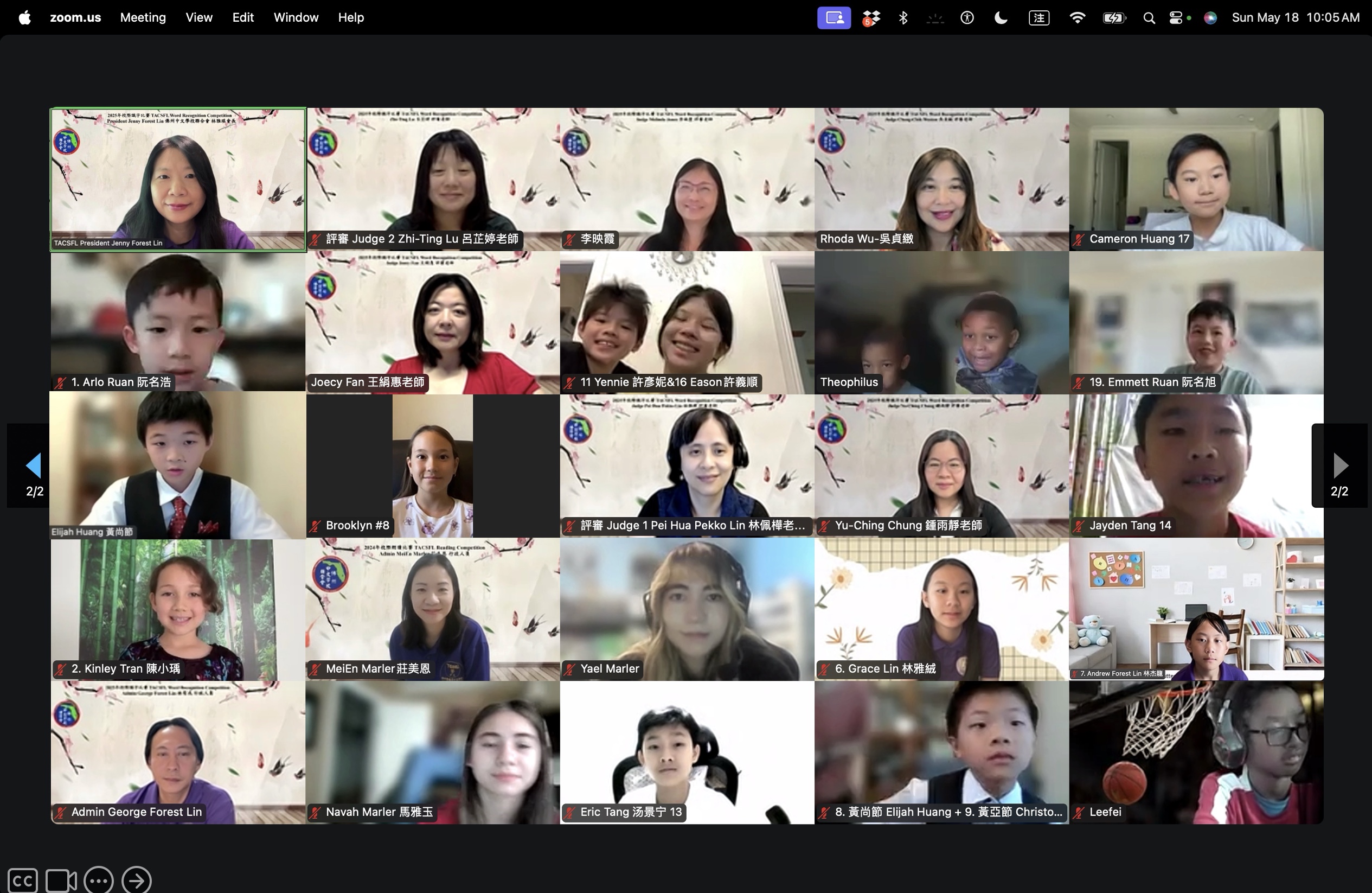Viewport: 1372px width, 893px height.
Task: Open Control Center from the menu bar
Action: click(x=1178, y=17)
